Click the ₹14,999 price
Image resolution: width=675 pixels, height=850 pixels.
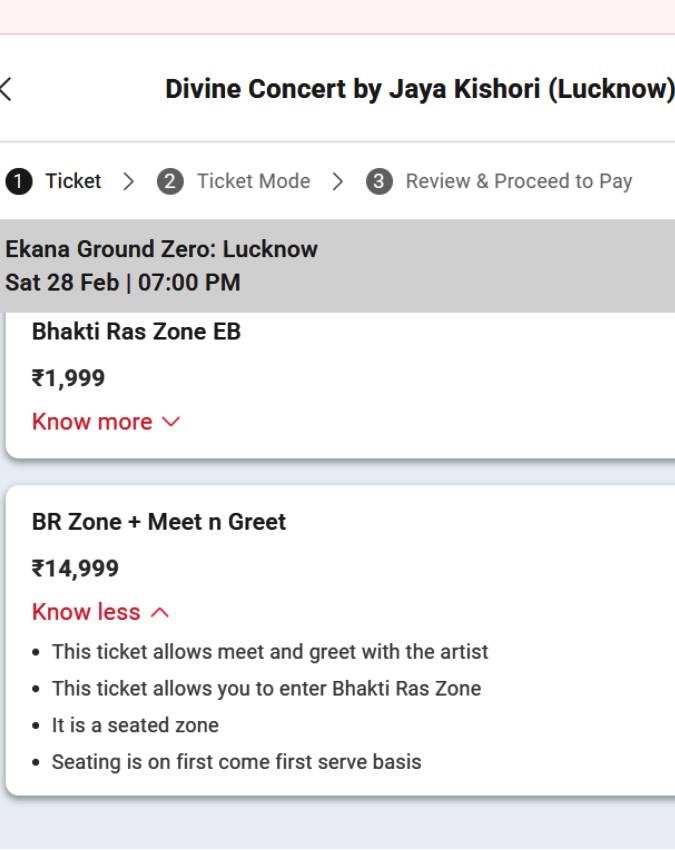point(75,568)
